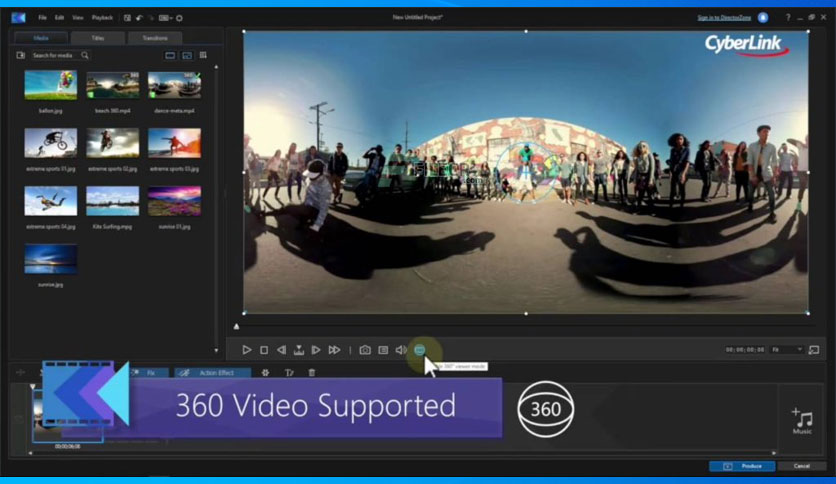
Task: Take a snapshot with camera icon
Action: pyautogui.click(x=365, y=350)
